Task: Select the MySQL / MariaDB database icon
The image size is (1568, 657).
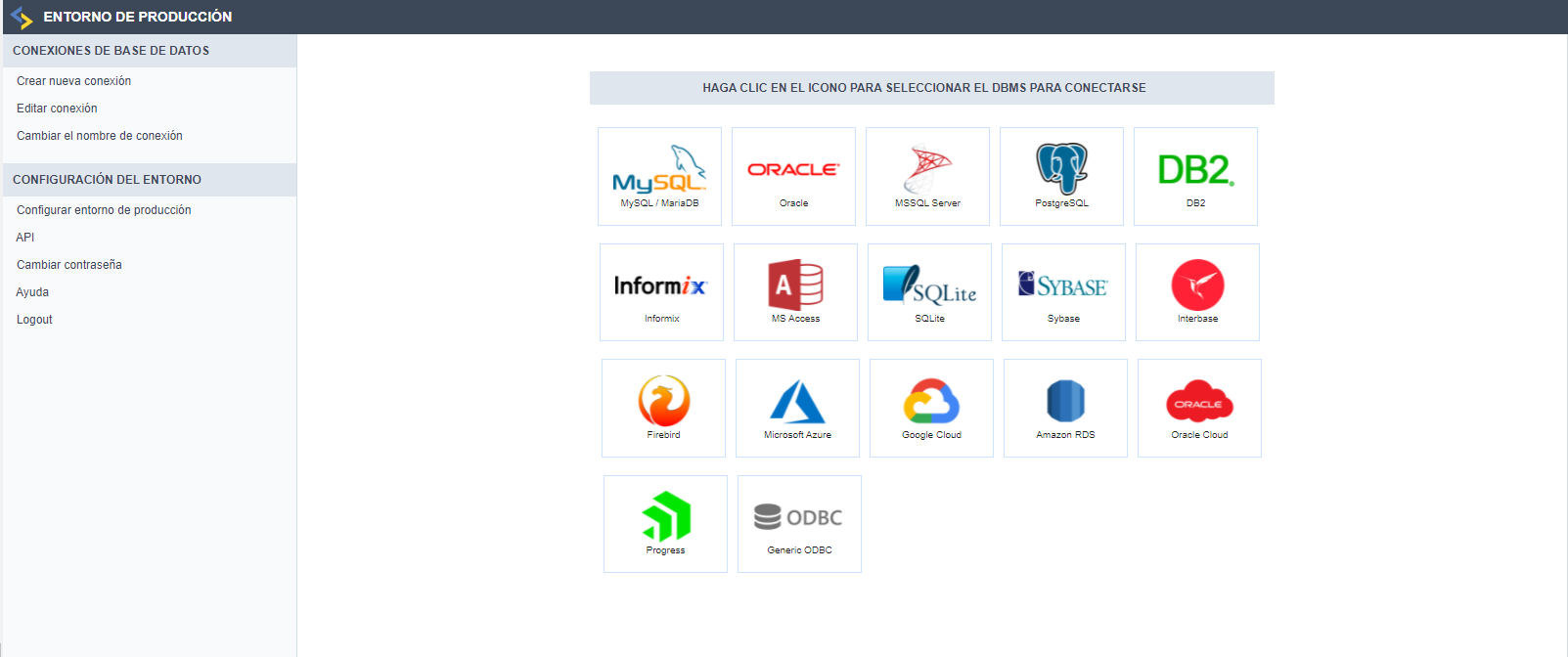Action: (659, 170)
